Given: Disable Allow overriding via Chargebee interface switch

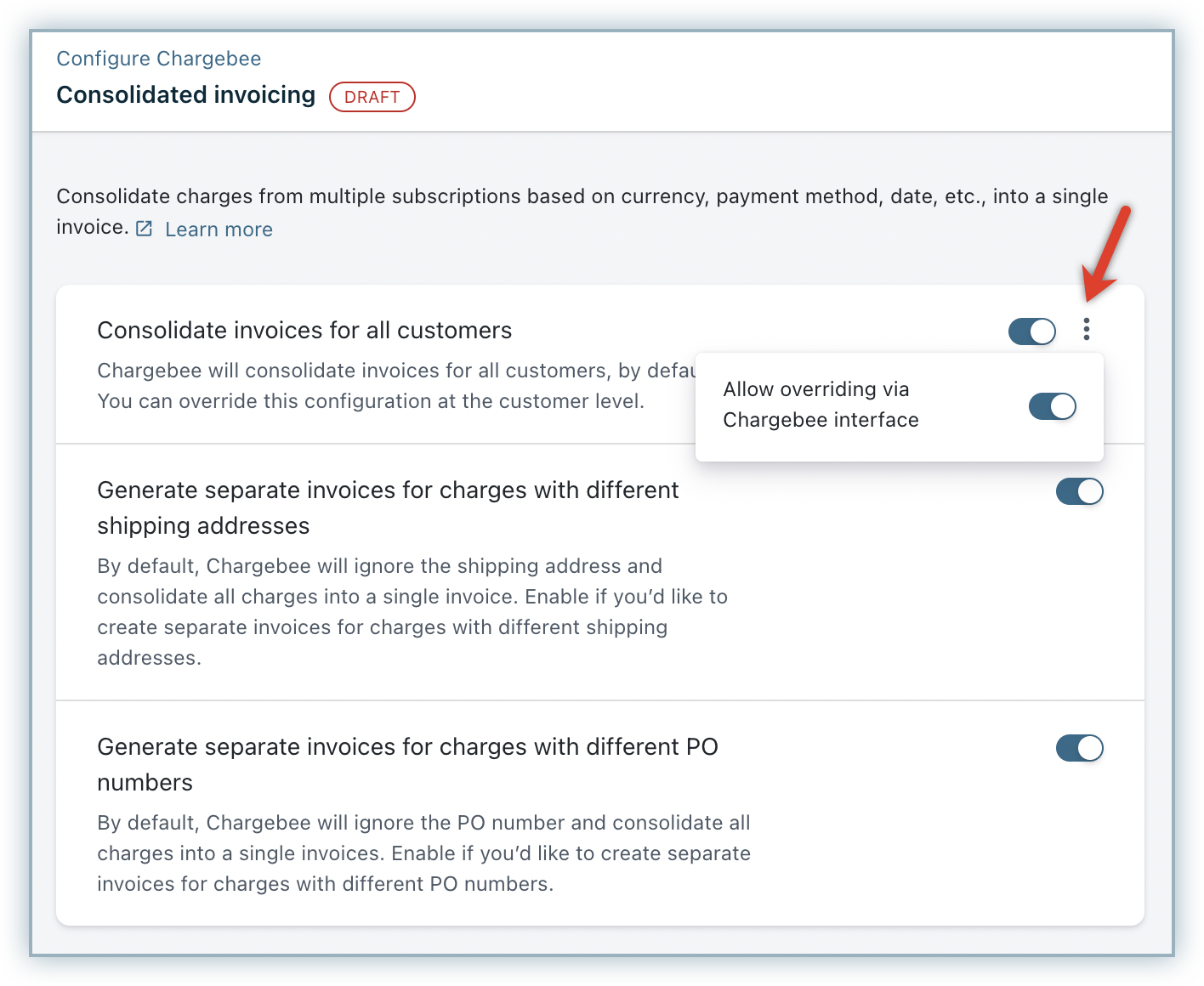Looking at the screenshot, I should [x=1052, y=406].
